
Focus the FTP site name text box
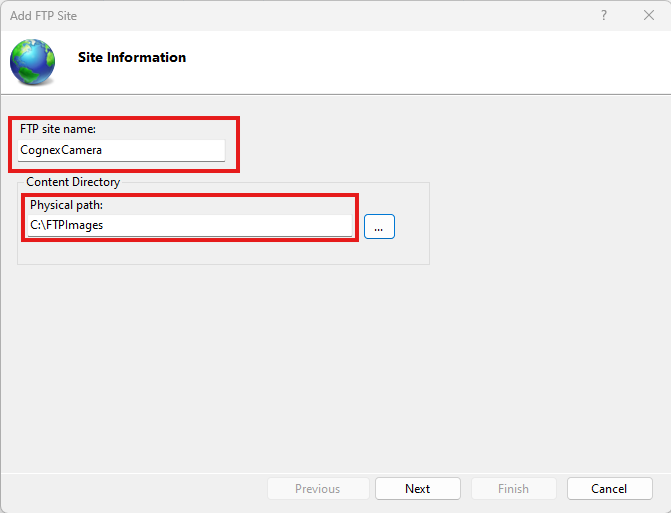point(160,150)
